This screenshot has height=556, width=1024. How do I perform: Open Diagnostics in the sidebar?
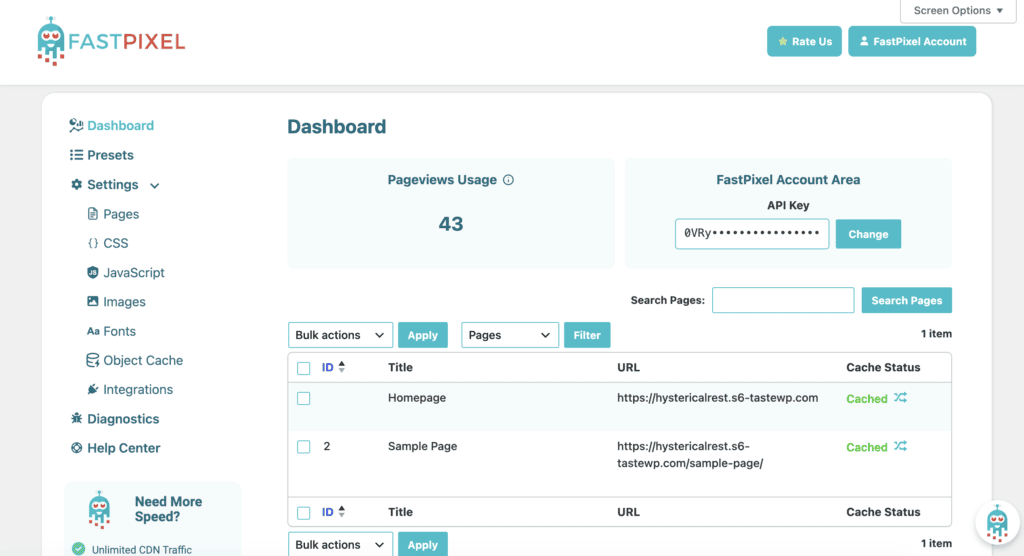(123, 419)
